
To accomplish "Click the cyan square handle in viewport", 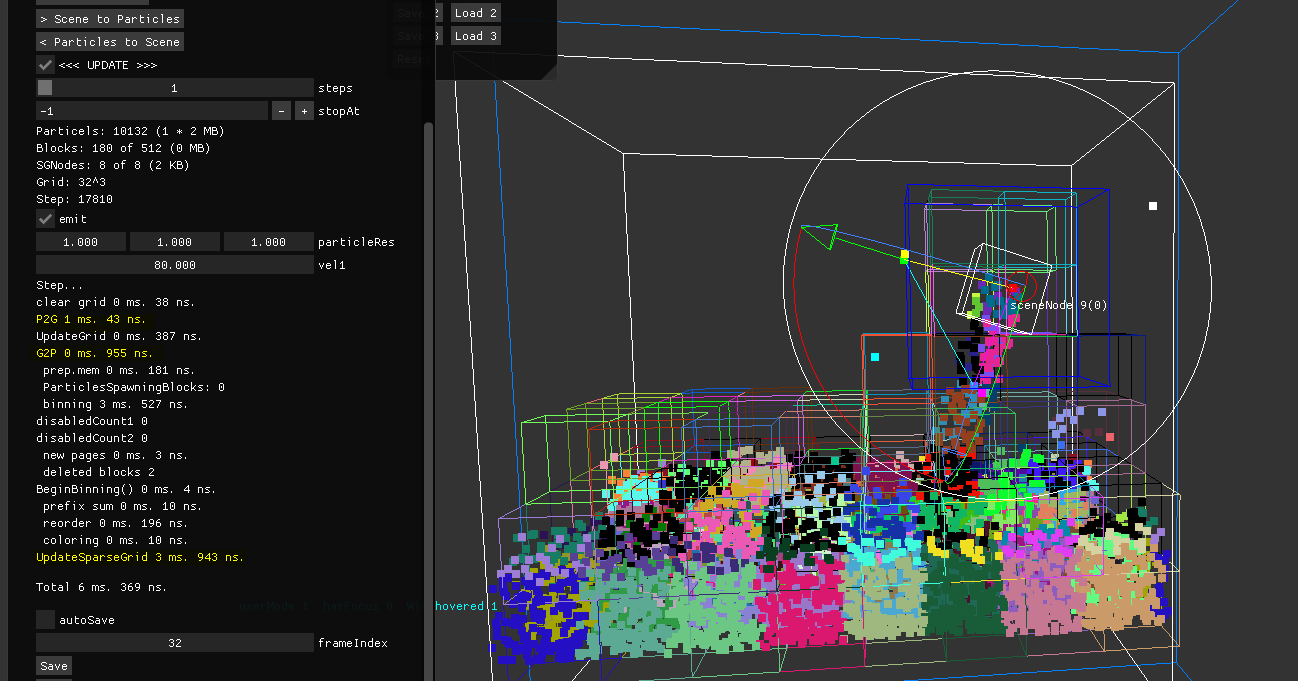I will (875, 357).
